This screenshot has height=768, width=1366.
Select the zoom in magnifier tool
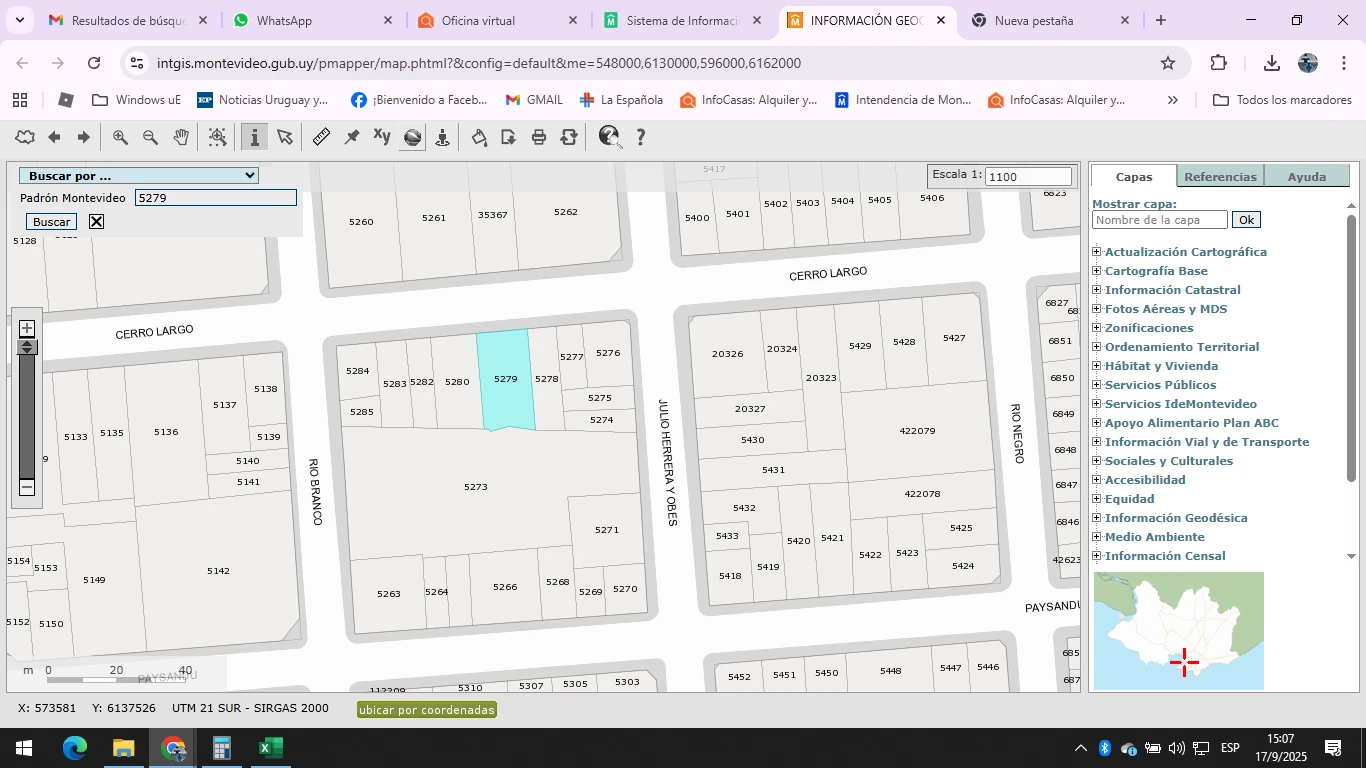click(x=120, y=137)
